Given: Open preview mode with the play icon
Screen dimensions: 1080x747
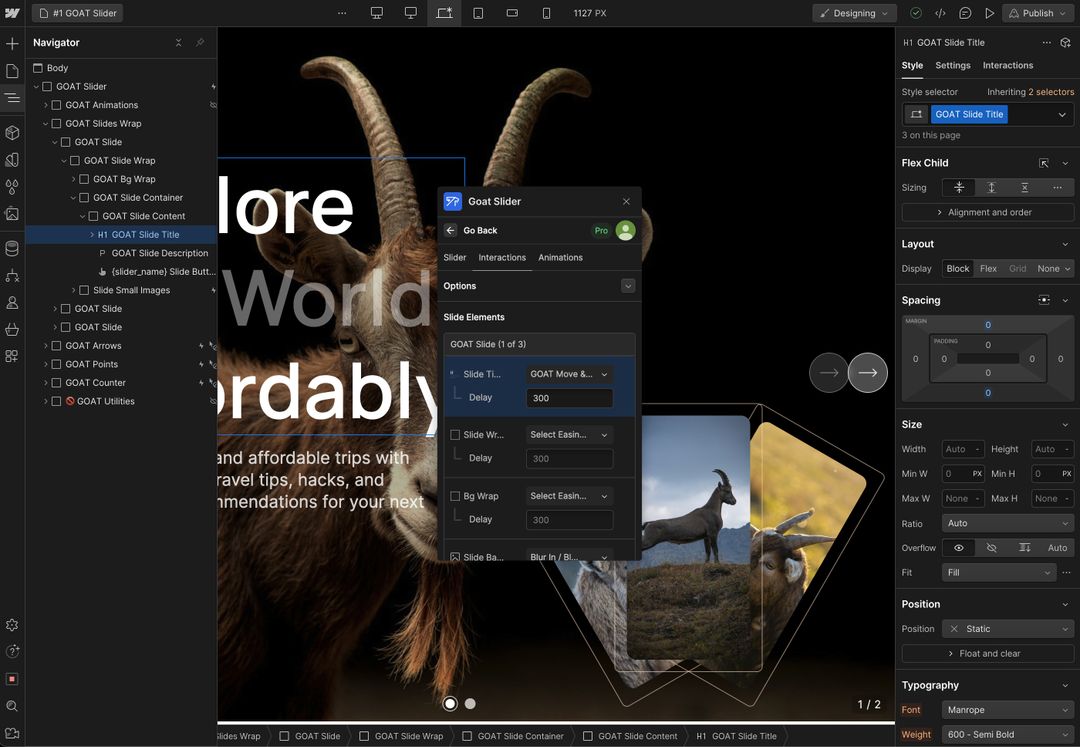Looking at the screenshot, I should [990, 13].
